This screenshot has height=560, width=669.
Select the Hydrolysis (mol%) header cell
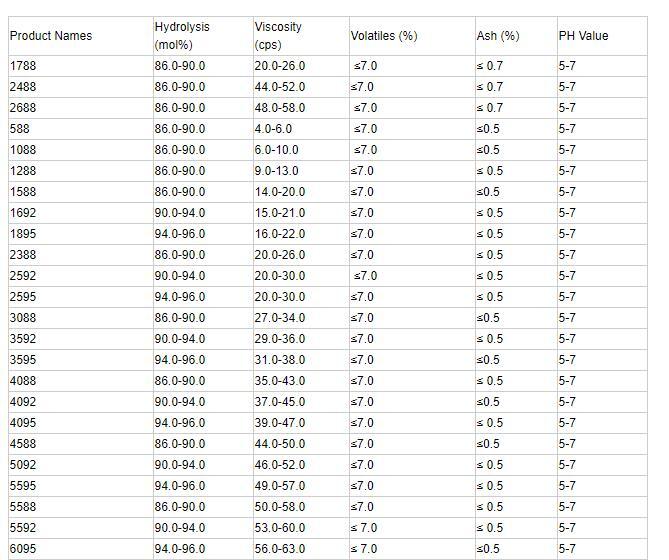tap(182, 36)
